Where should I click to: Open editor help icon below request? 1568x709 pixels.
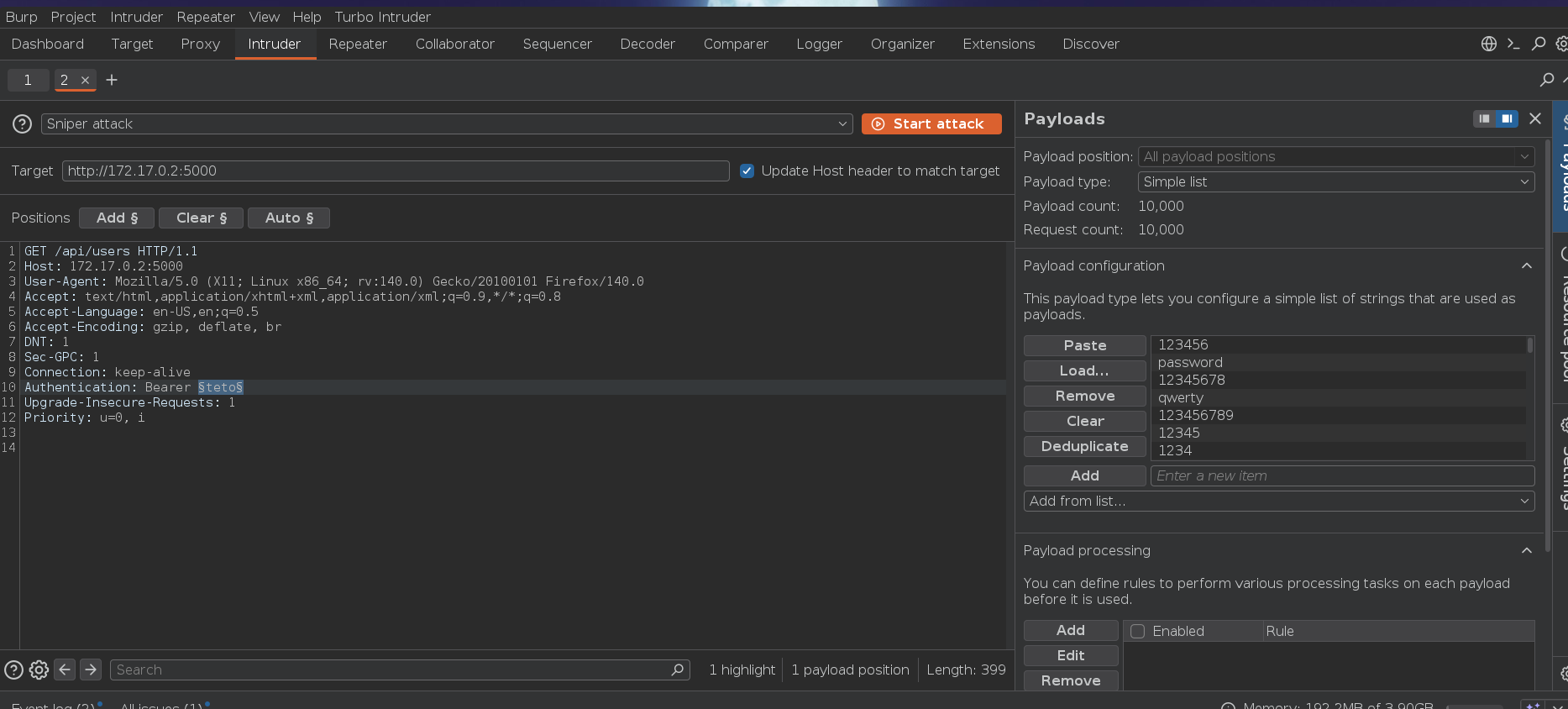click(x=14, y=670)
